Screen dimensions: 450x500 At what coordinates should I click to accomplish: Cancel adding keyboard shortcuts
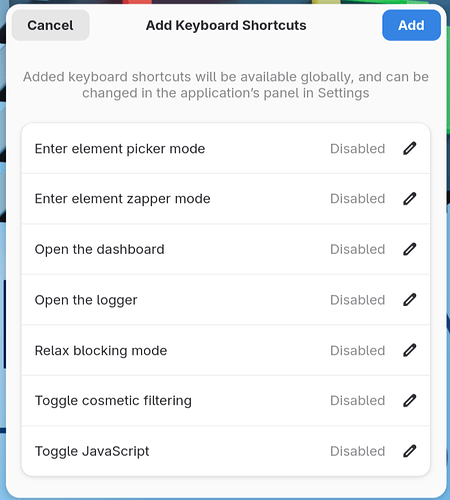[x=50, y=25]
